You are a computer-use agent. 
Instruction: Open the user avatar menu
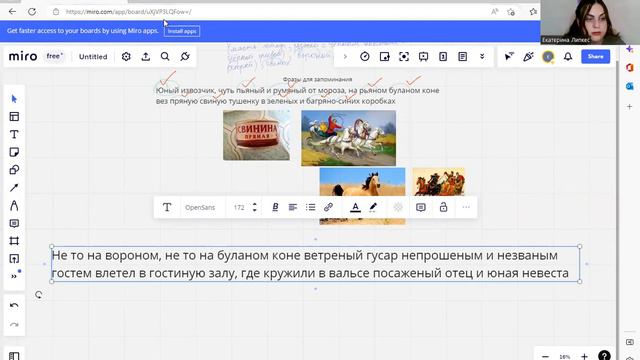pyautogui.click(x=548, y=57)
